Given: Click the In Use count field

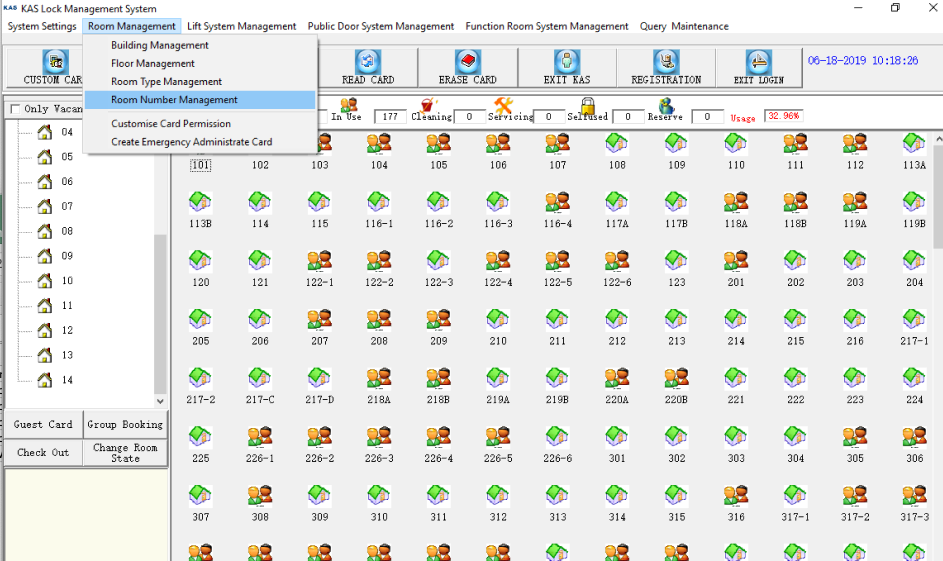Looking at the screenshot, I should coord(390,117).
